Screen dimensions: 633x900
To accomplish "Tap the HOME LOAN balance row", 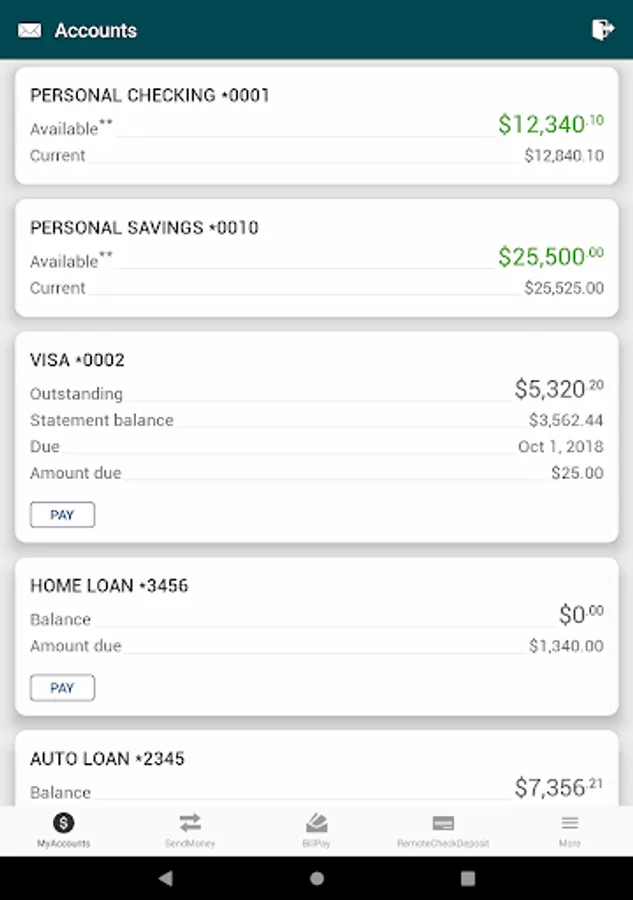I will pyautogui.click(x=316, y=619).
